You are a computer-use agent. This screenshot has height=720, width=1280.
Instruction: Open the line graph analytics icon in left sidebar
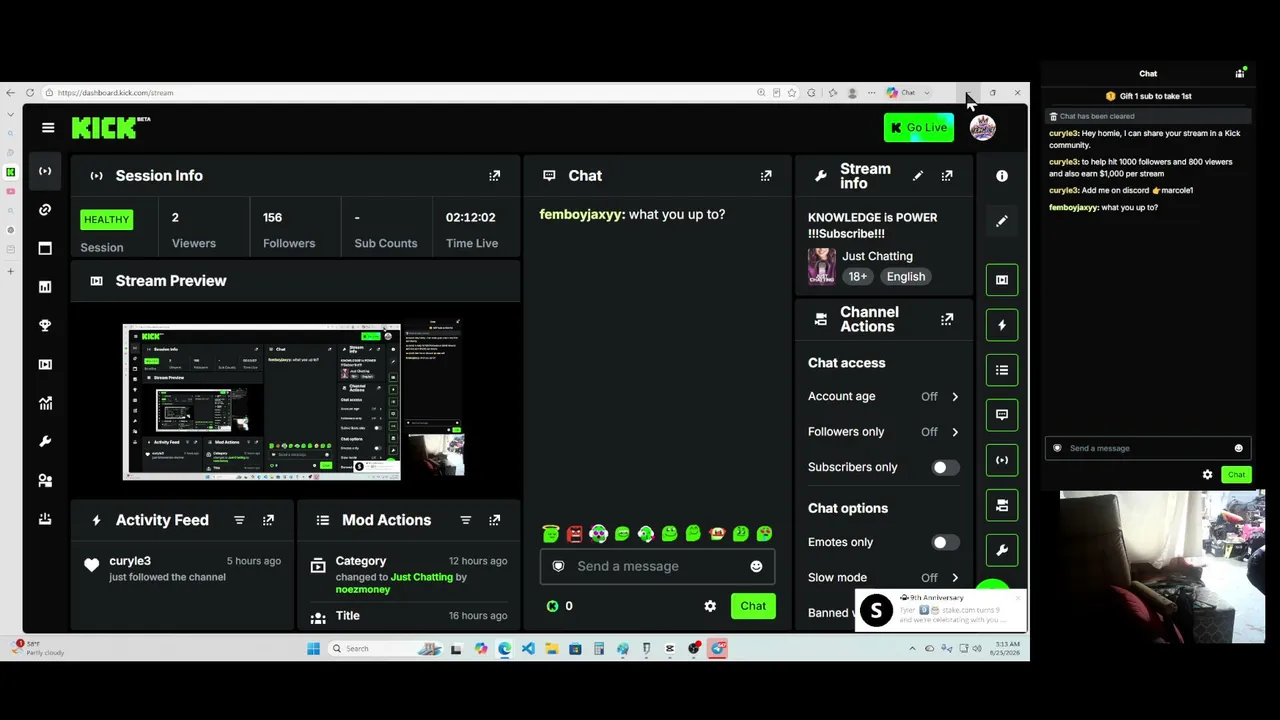click(x=45, y=403)
